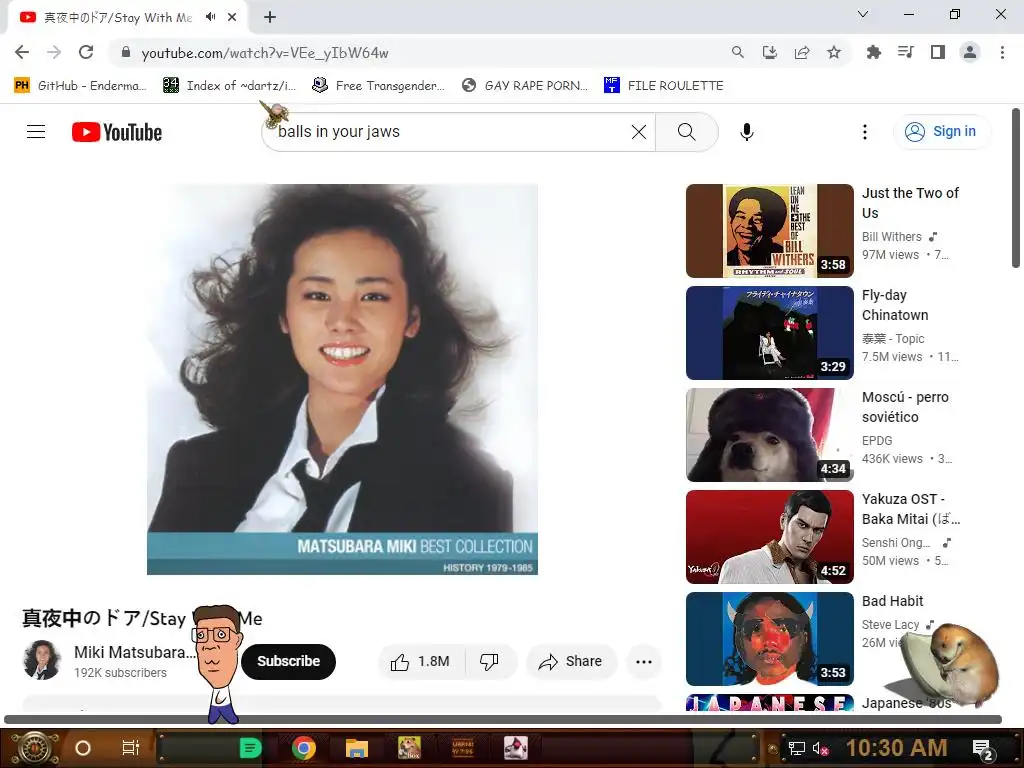This screenshot has height=768, width=1024.
Task: Clear the YouTube search box text
Action: (639, 132)
